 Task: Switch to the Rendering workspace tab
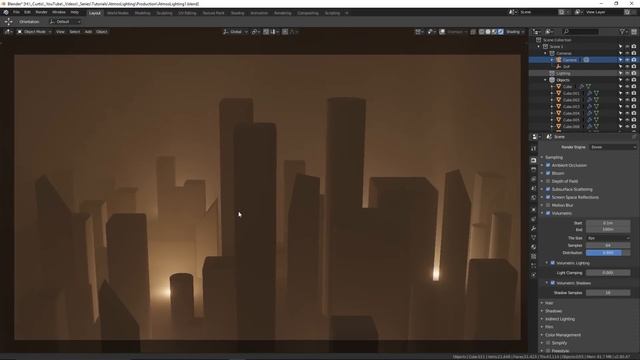pos(282,13)
